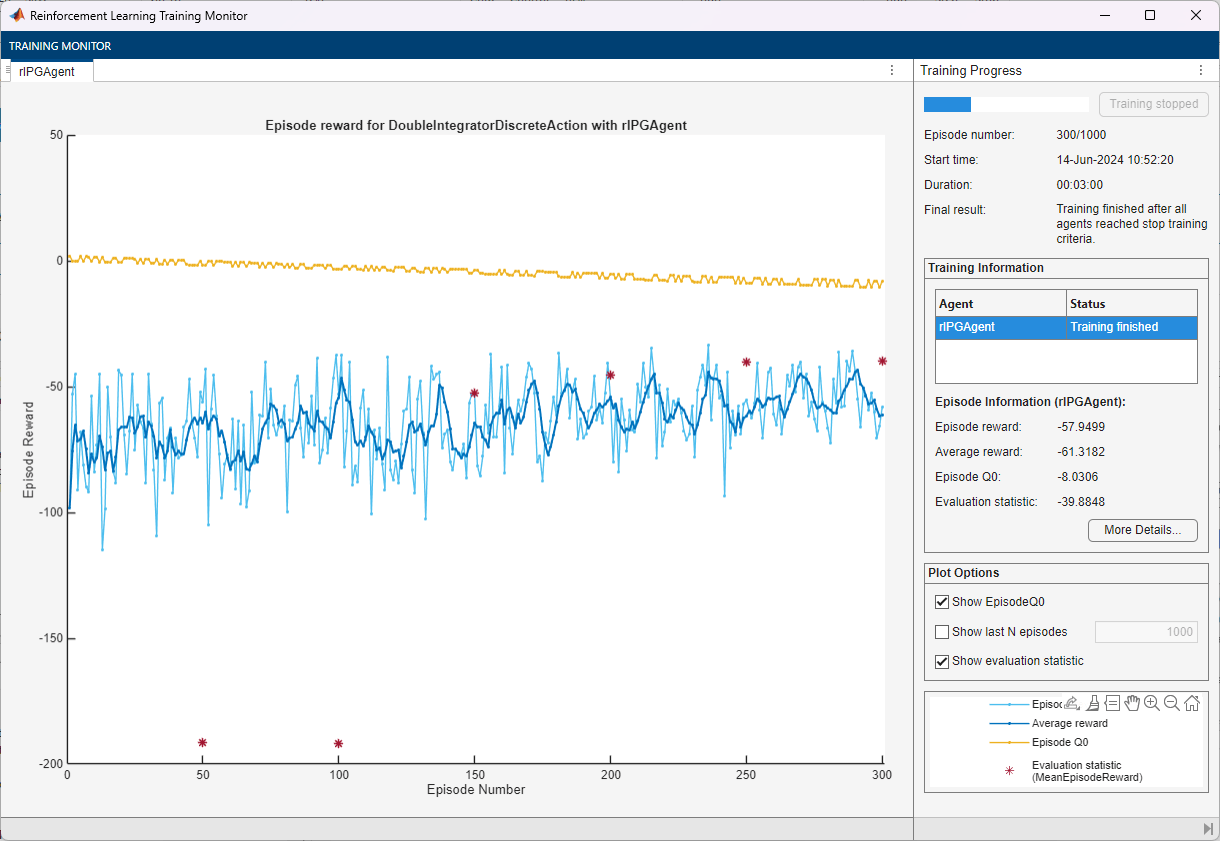Expand the collapsed panel arrow at bottom right

(x=1208, y=829)
